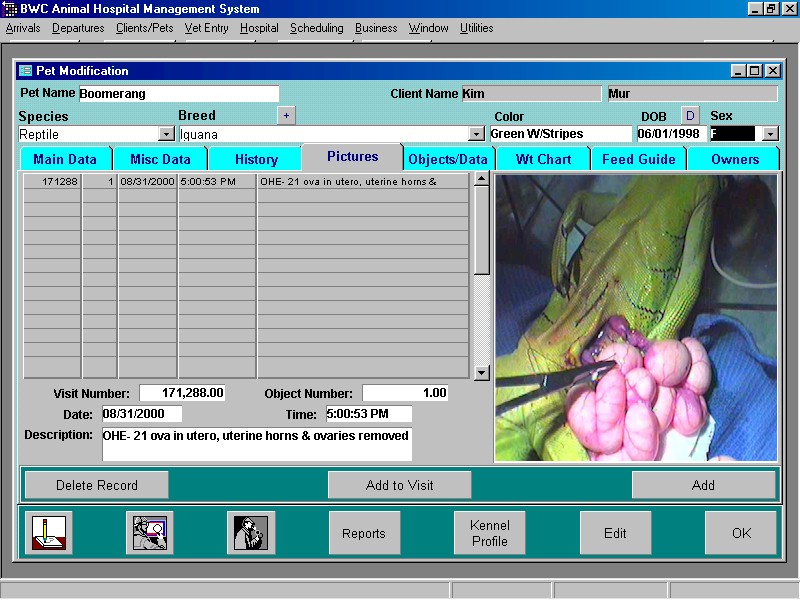Open the Species dropdown
Screen dimensions: 800x600
(x=165, y=133)
